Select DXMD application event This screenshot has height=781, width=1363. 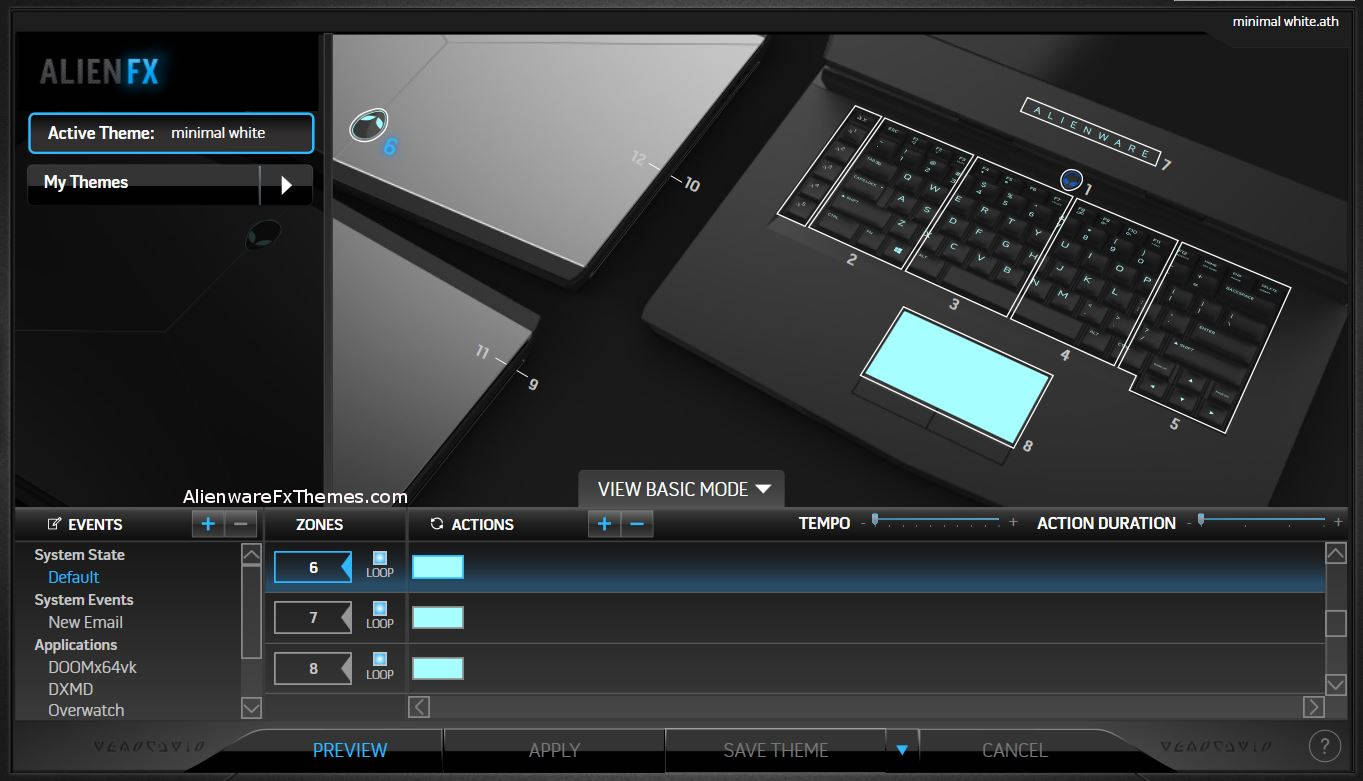[x=71, y=689]
